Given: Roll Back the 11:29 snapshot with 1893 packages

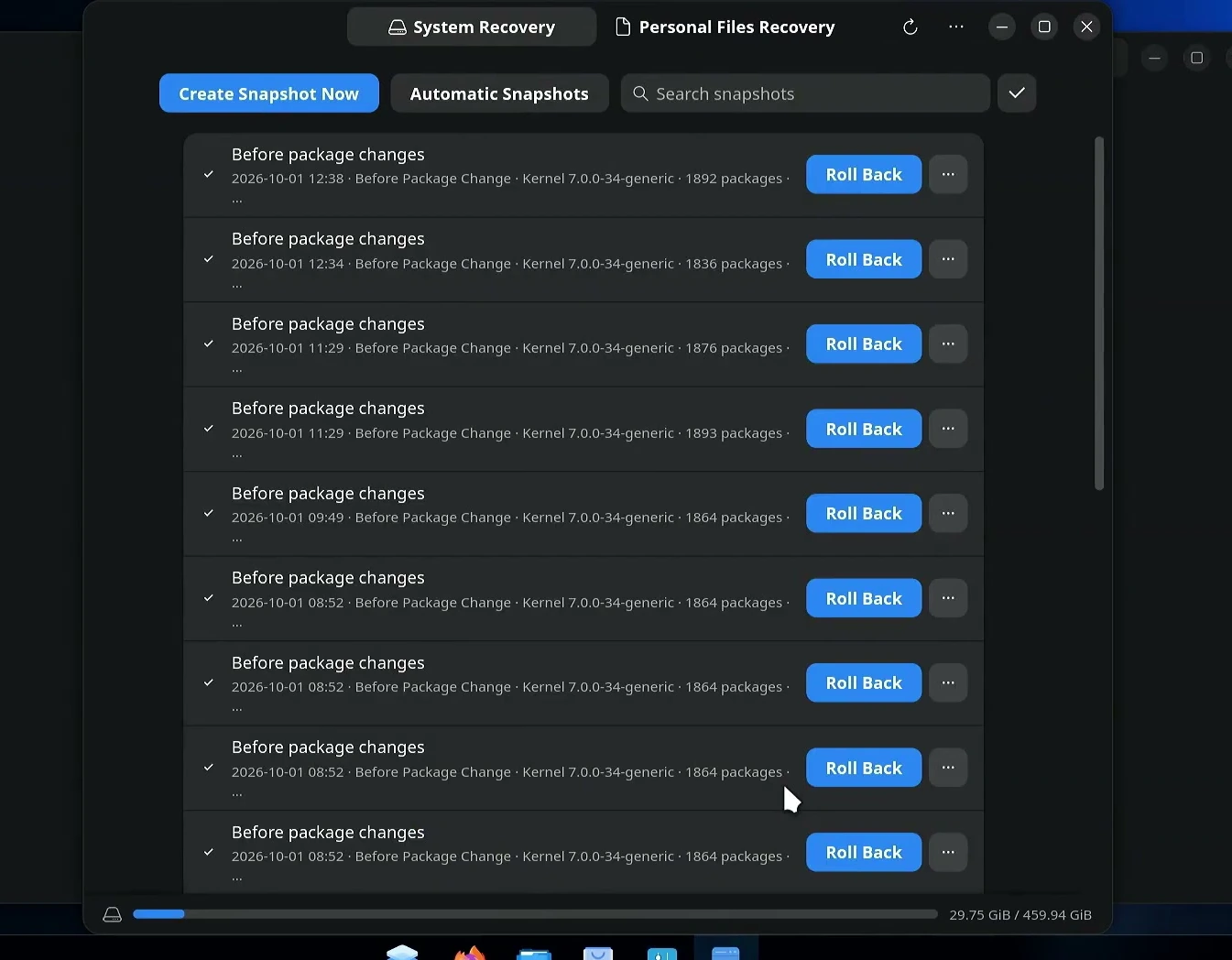Looking at the screenshot, I should [864, 429].
